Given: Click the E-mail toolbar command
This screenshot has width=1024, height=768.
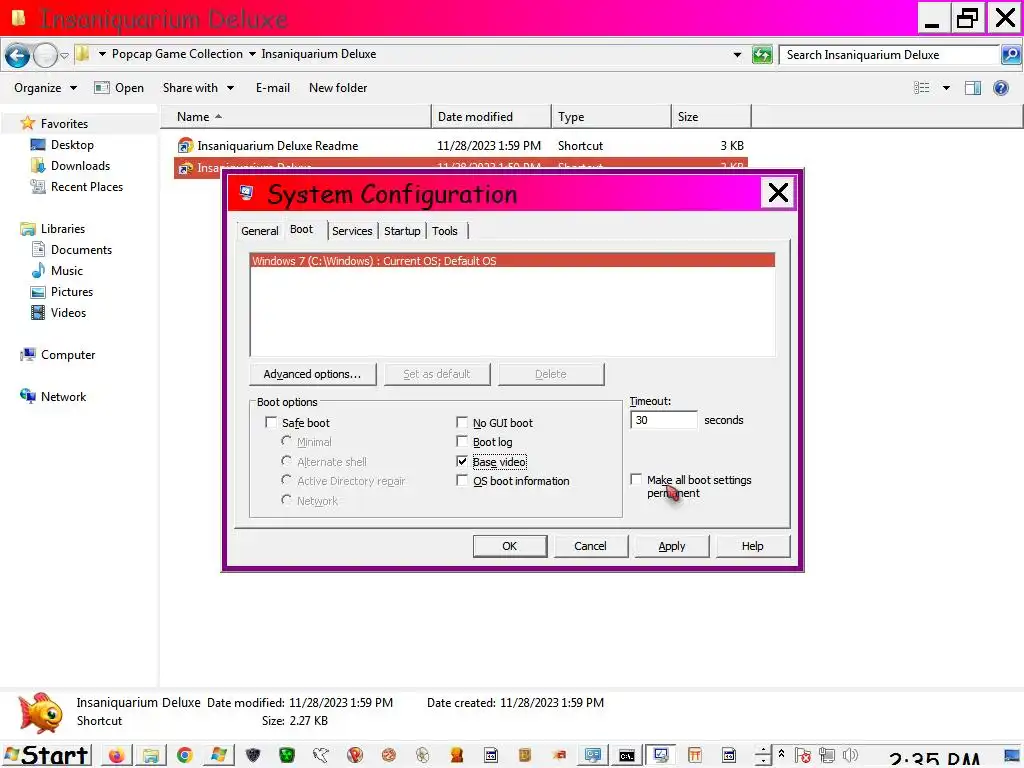Looking at the screenshot, I should (x=272, y=88).
